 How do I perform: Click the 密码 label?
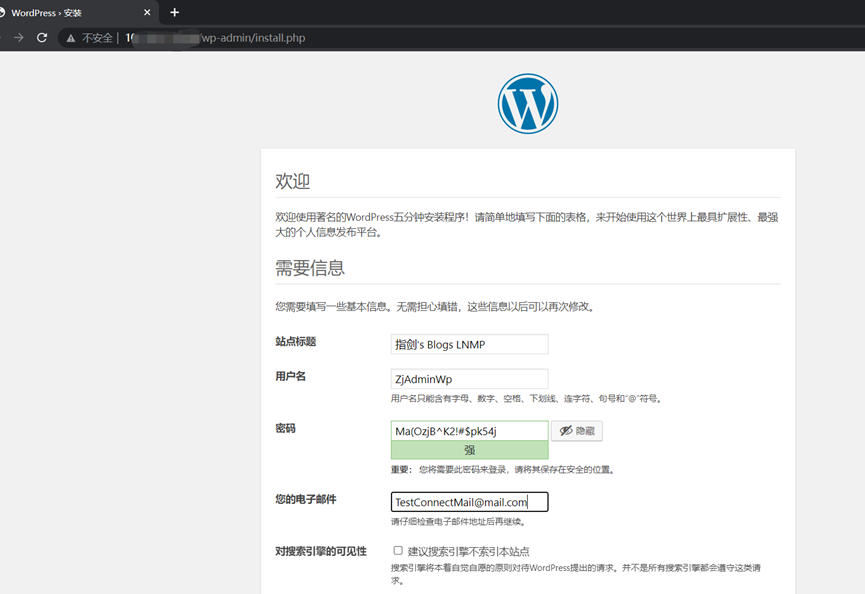tap(285, 428)
